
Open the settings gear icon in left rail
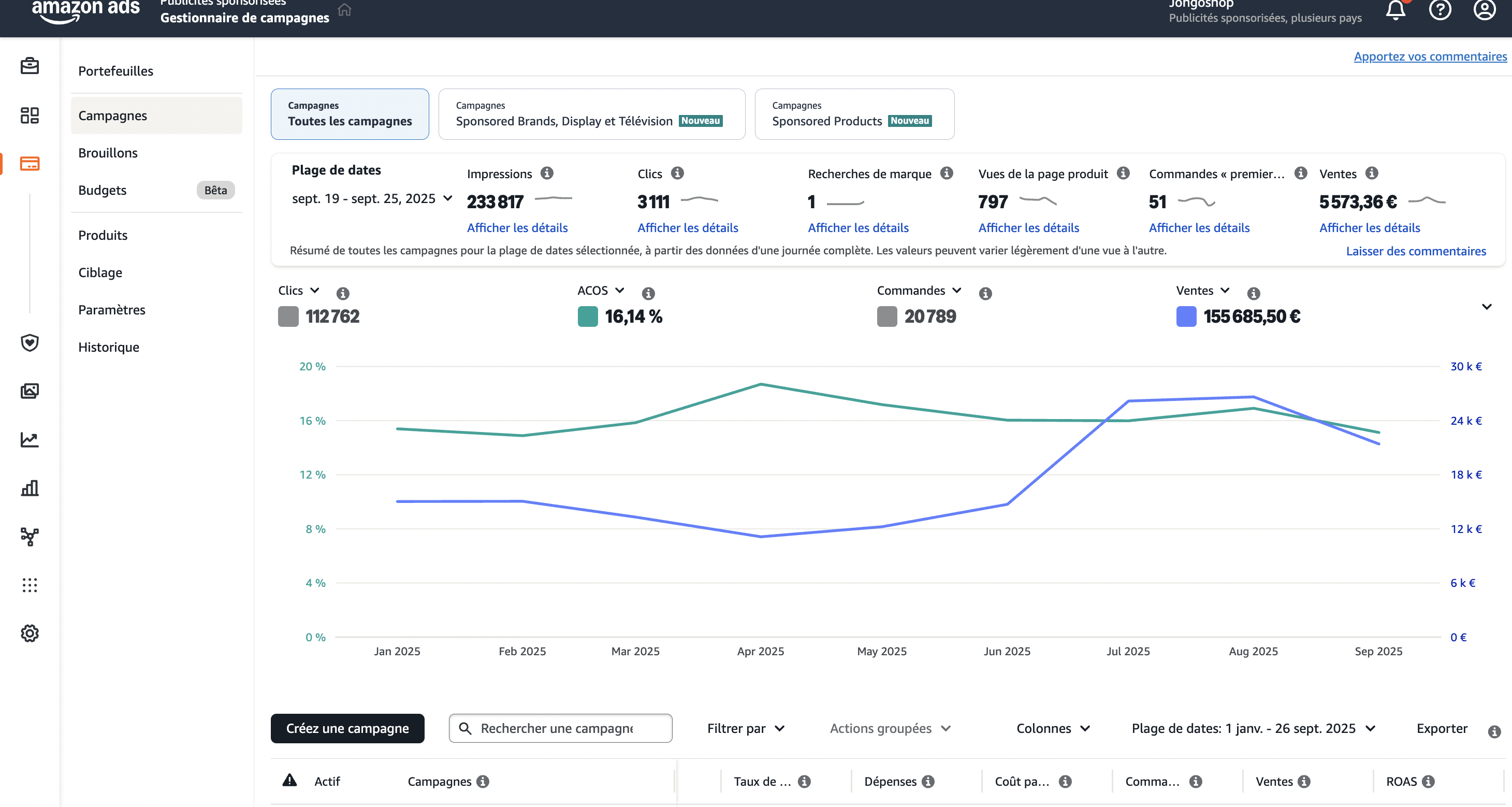pyautogui.click(x=30, y=633)
